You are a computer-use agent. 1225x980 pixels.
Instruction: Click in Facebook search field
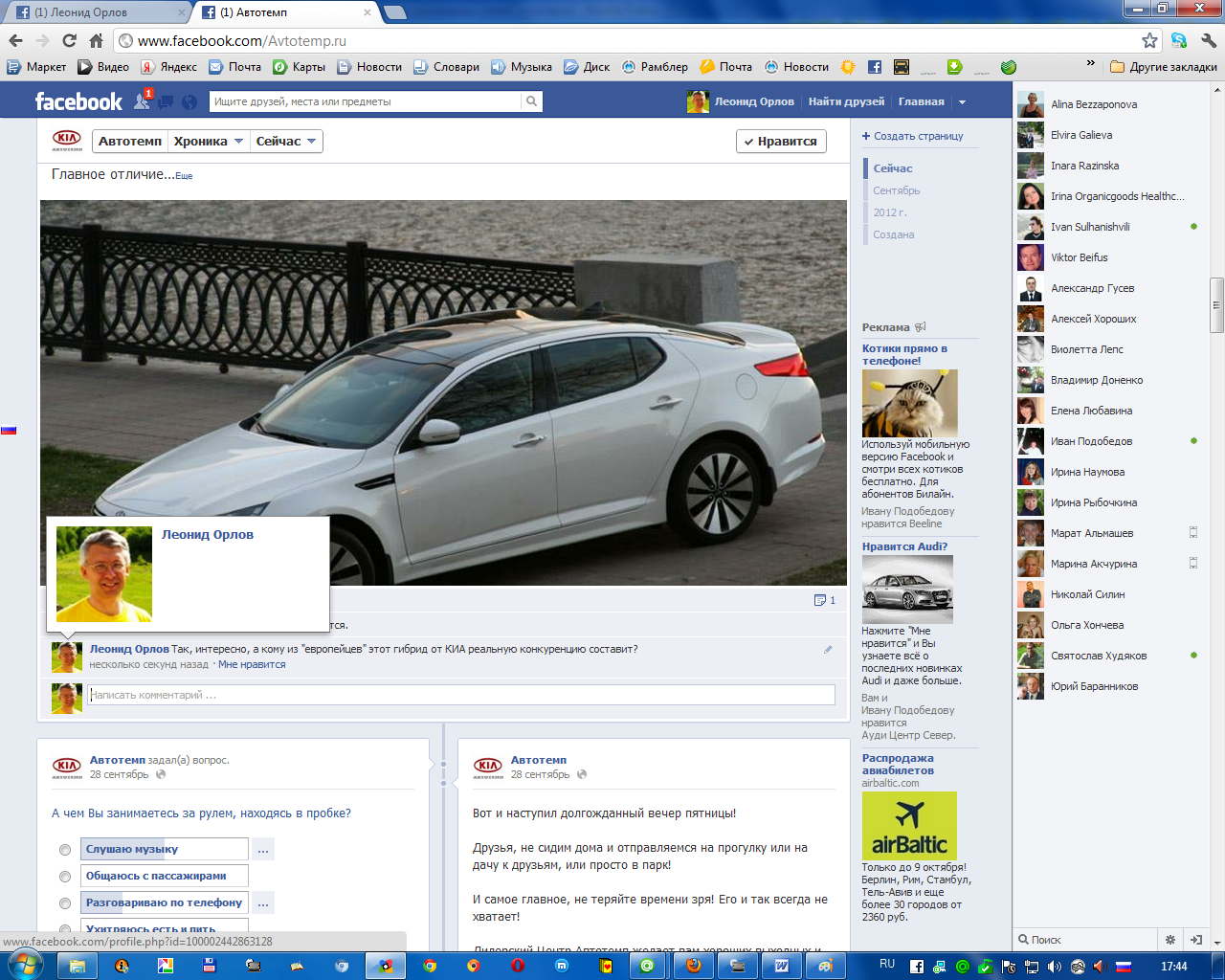pos(366,101)
